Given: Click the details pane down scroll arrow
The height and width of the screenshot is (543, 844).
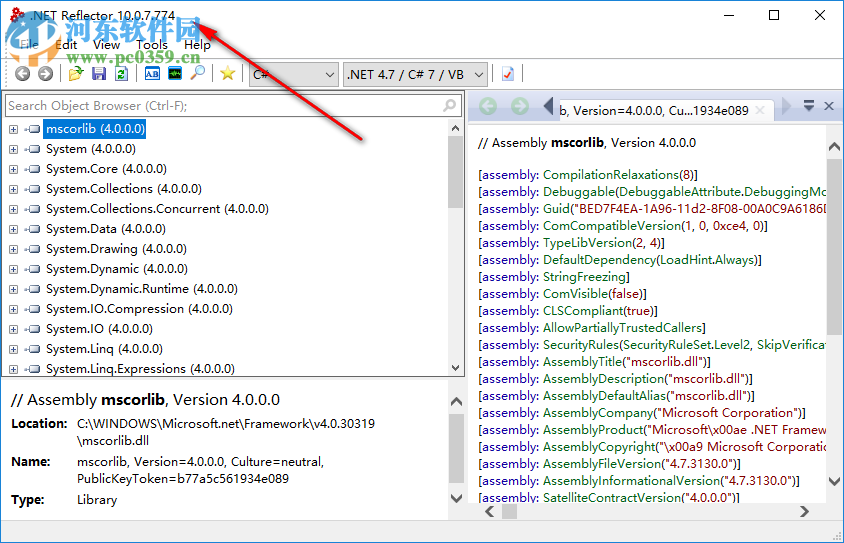Looking at the screenshot, I should tap(456, 498).
